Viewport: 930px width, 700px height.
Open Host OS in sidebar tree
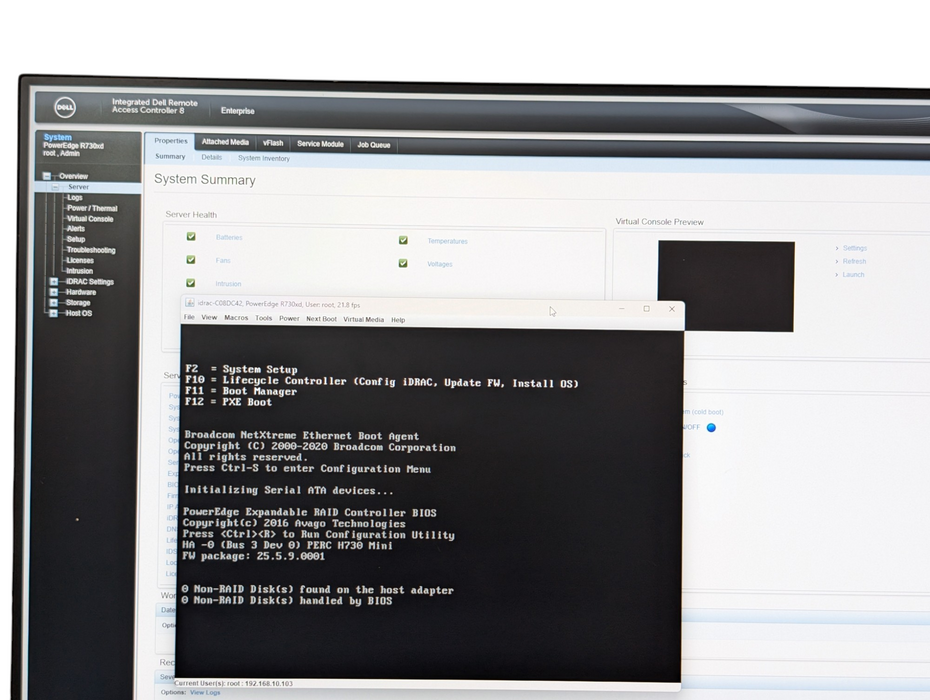78,313
